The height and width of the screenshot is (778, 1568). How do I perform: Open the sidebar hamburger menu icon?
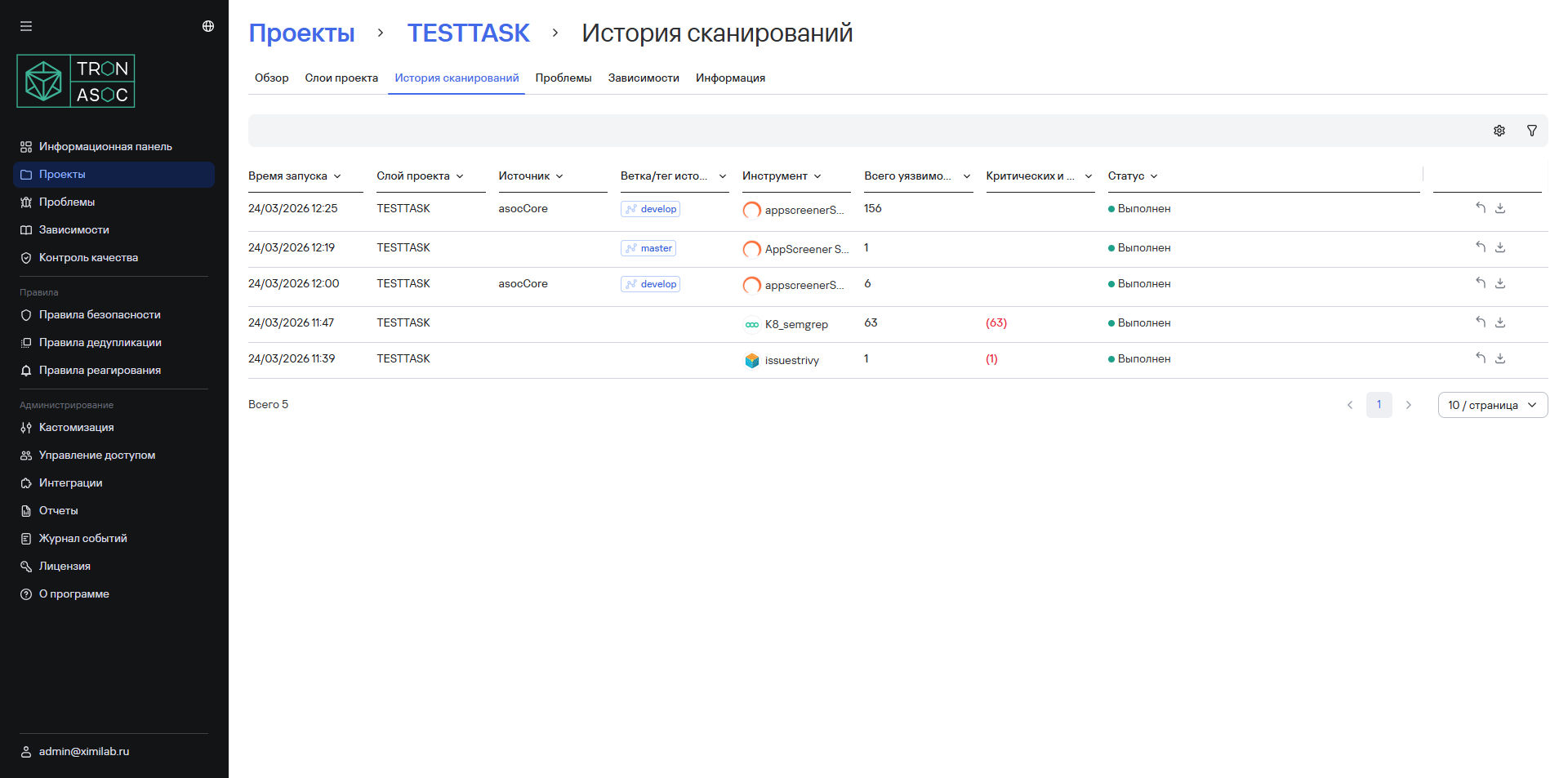tap(26, 25)
